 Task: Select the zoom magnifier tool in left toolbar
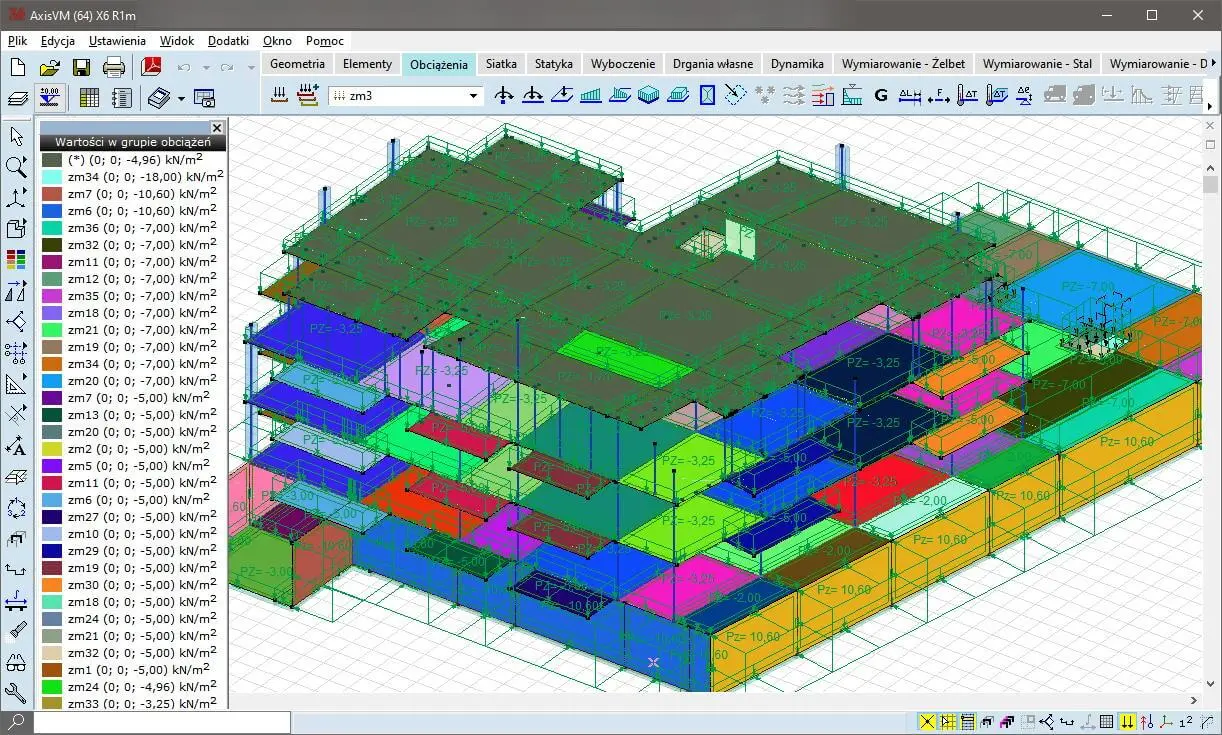16,167
